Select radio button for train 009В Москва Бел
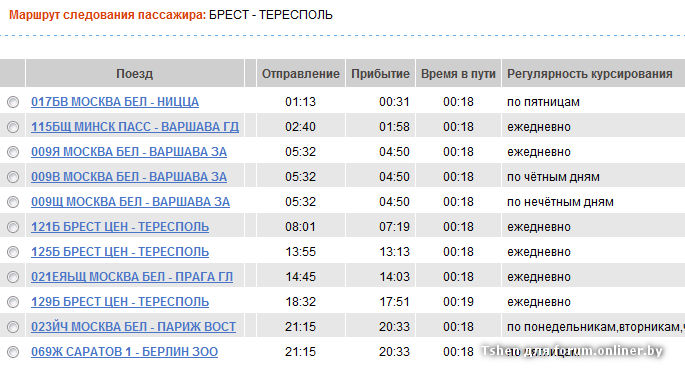 click(x=13, y=177)
